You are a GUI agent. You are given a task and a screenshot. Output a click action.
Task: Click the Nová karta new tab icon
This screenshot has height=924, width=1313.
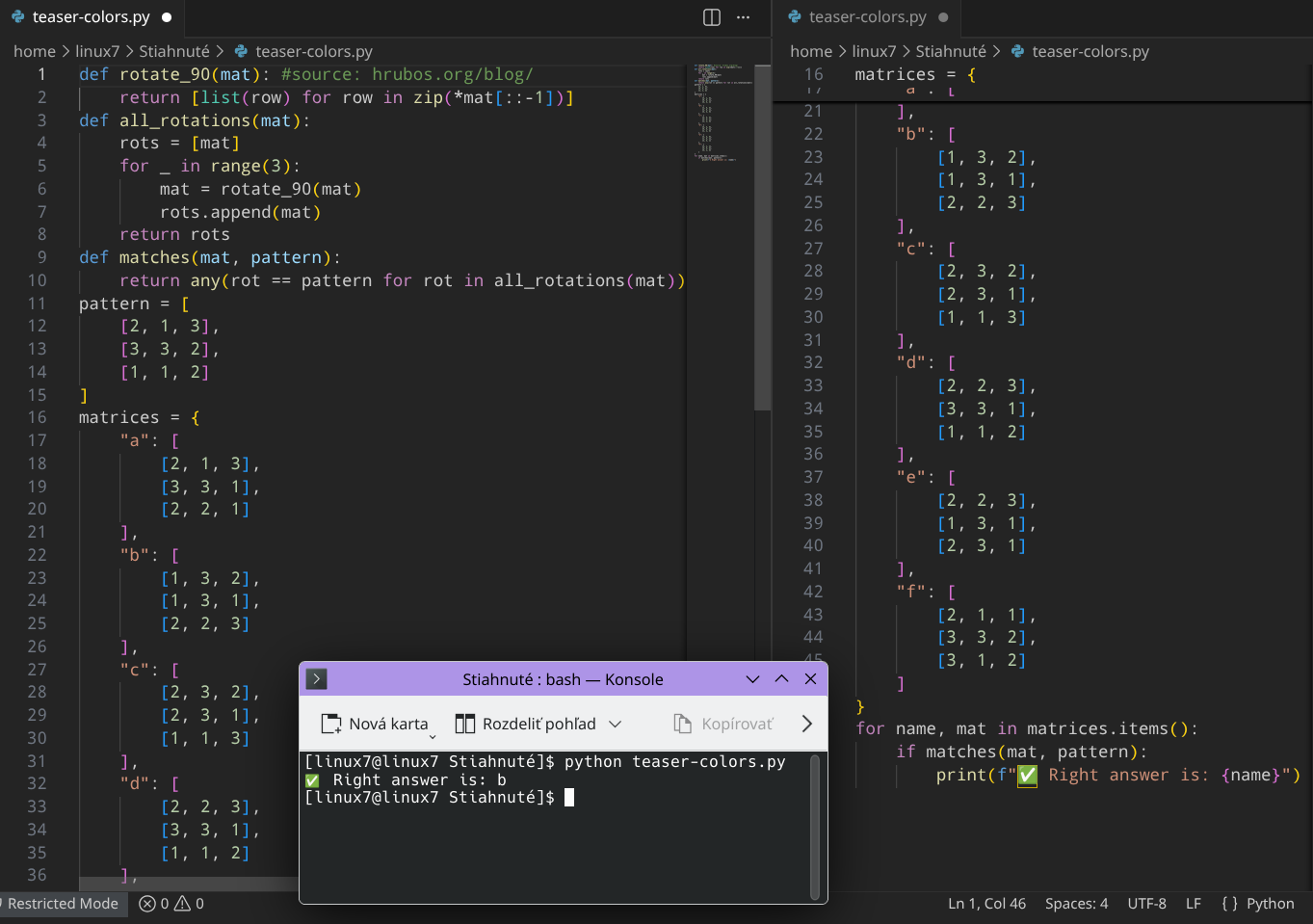(331, 724)
